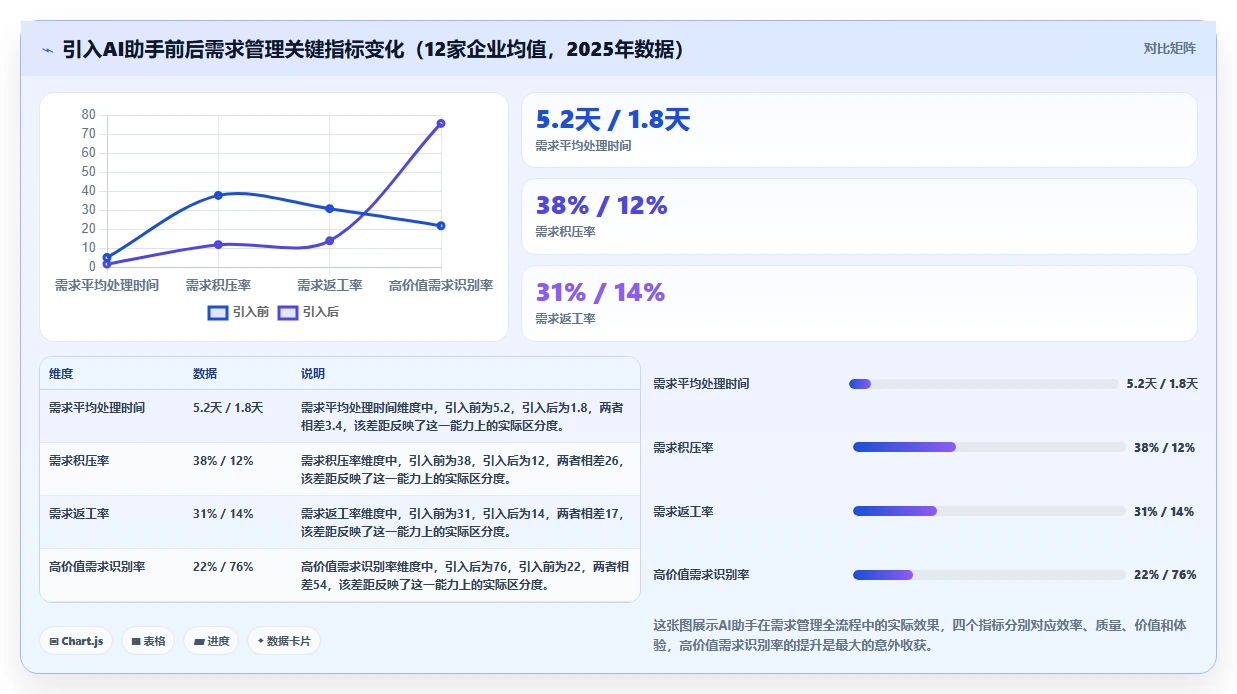
Task: Click the 5.2天 / 1.8天 stat card value
Action: (613, 120)
